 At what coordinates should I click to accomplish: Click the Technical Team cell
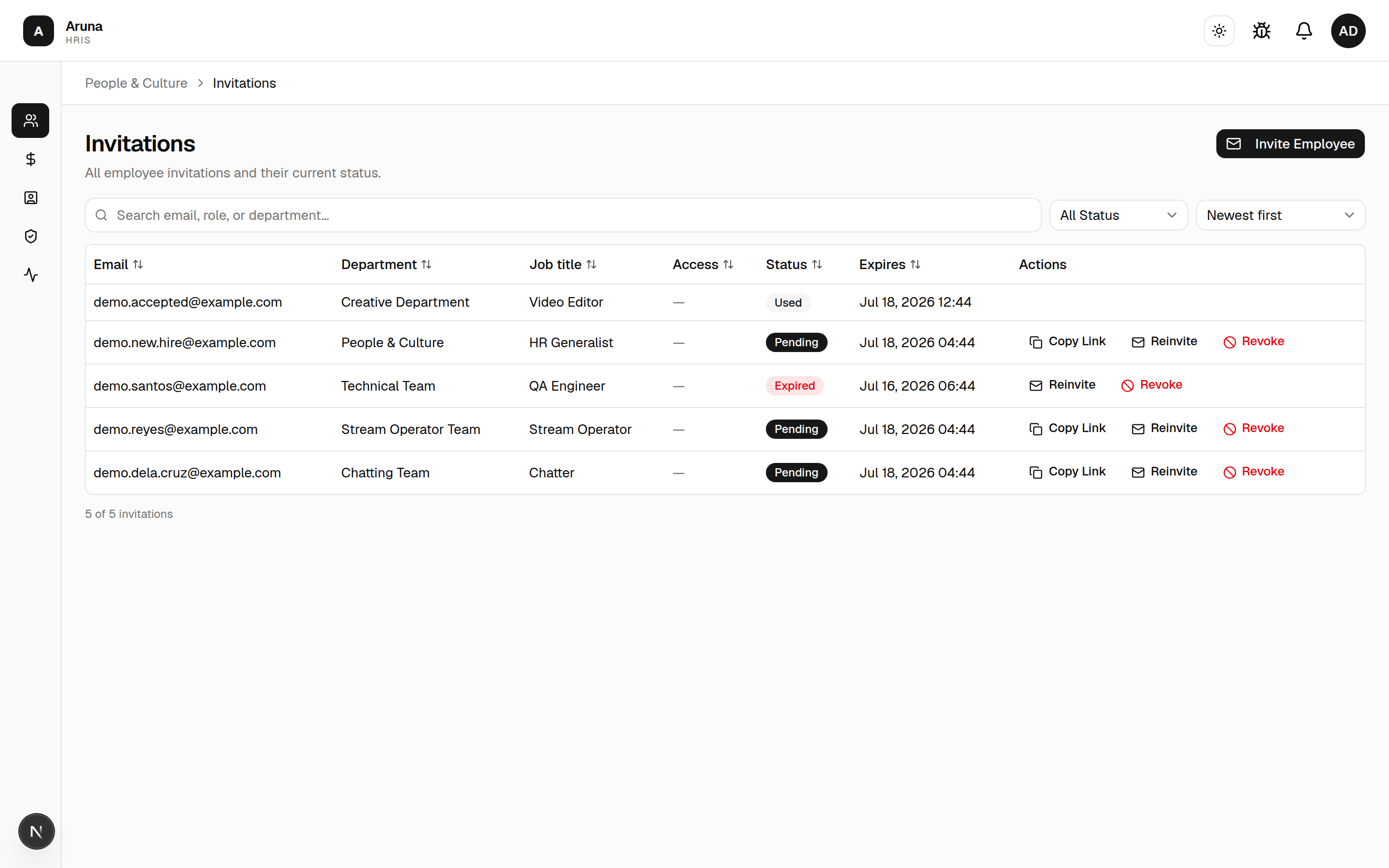pyautogui.click(x=388, y=386)
